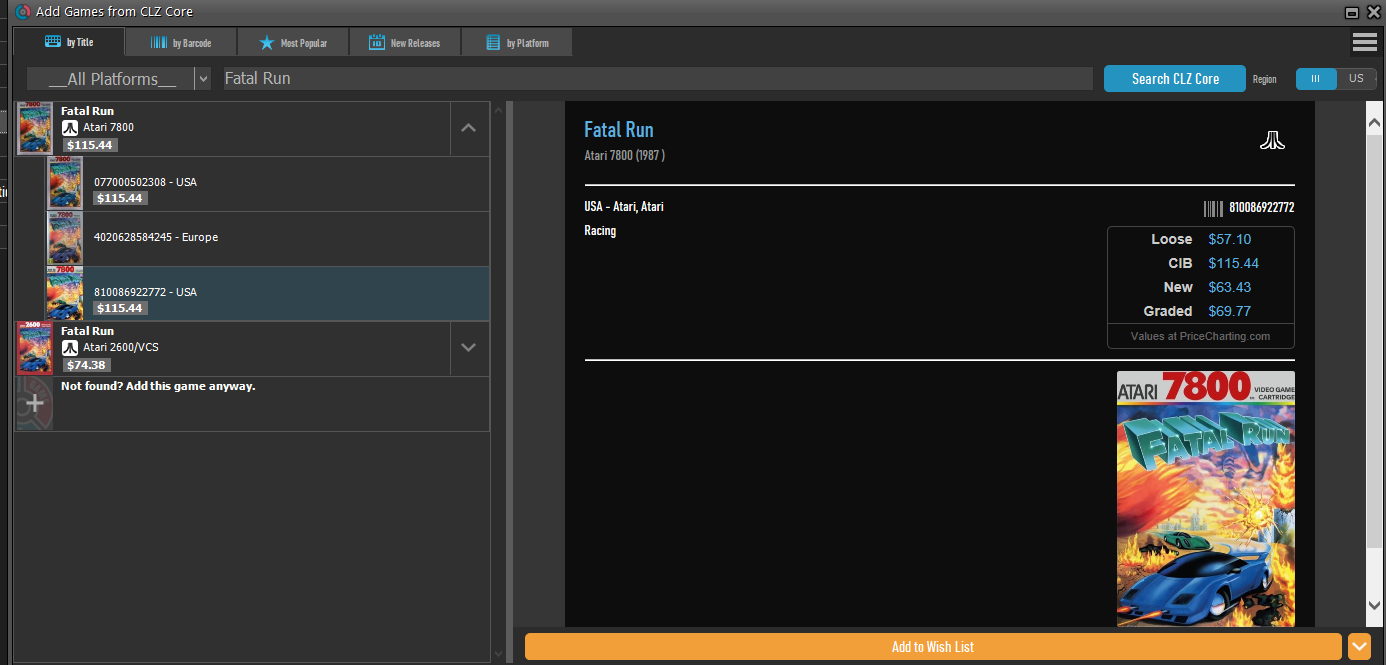
Task: Click the Fatal Run search input field
Action: [656, 79]
